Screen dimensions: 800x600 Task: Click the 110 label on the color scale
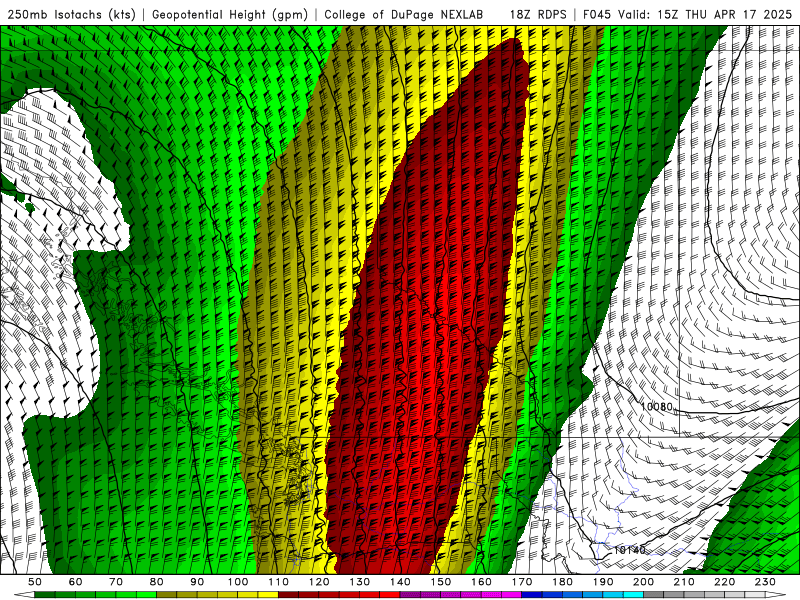pos(278,582)
